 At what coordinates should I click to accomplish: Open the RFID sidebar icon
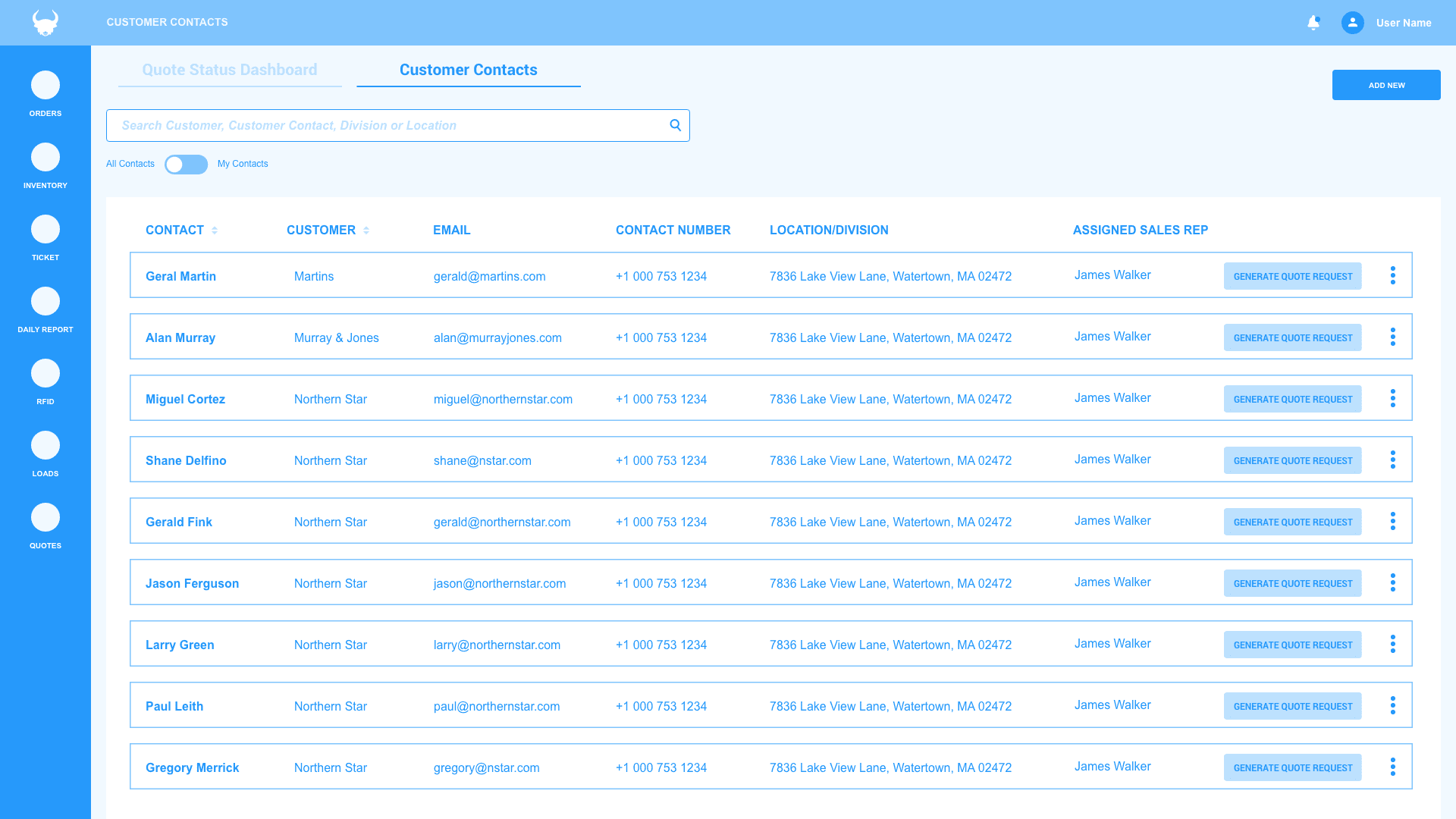point(45,373)
